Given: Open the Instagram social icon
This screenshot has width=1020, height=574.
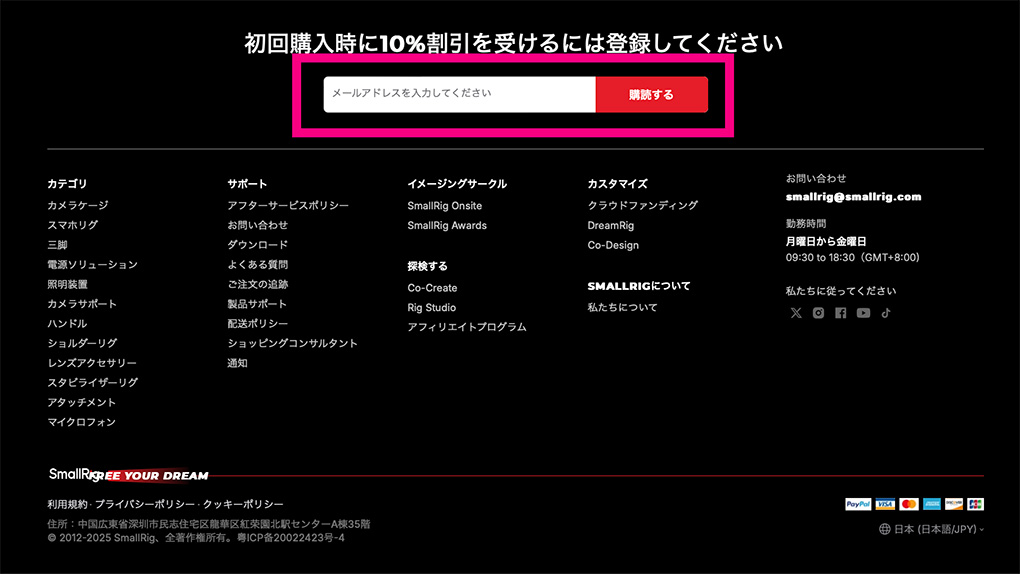Looking at the screenshot, I should (x=818, y=313).
